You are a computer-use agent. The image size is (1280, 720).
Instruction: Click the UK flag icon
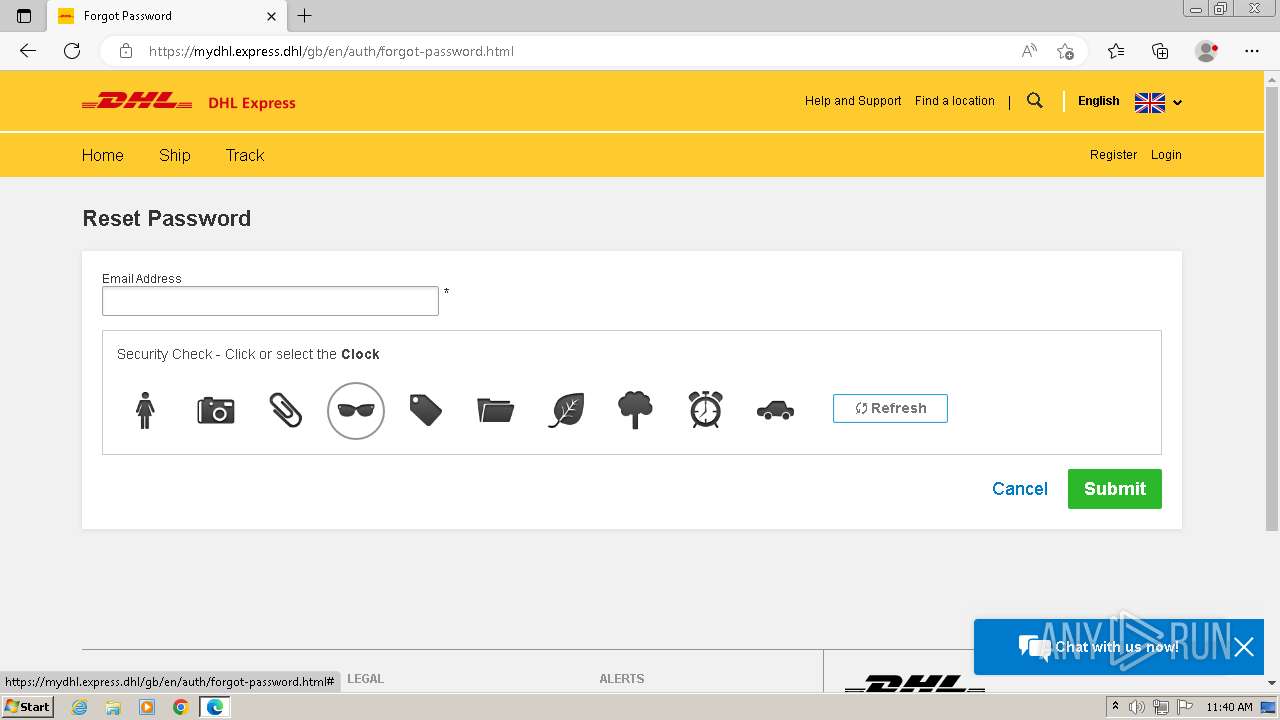click(1150, 102)
